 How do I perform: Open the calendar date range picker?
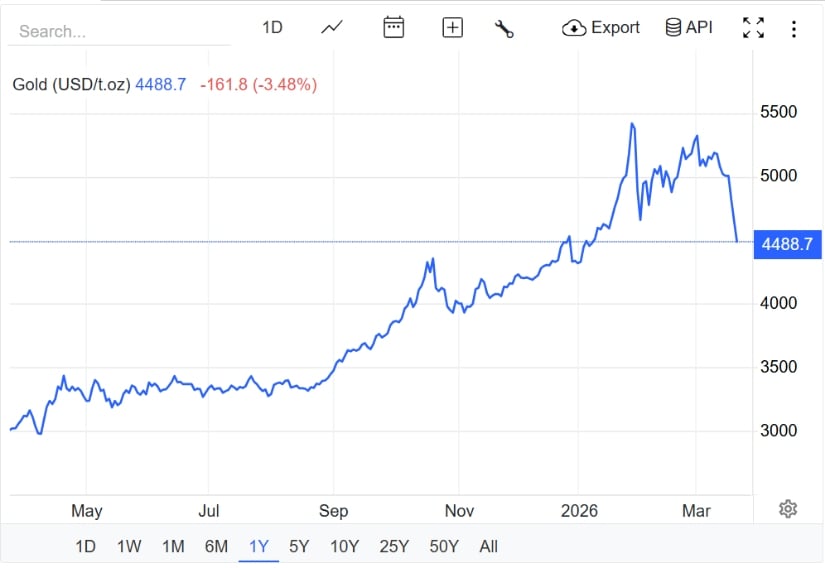pos(394,28)
